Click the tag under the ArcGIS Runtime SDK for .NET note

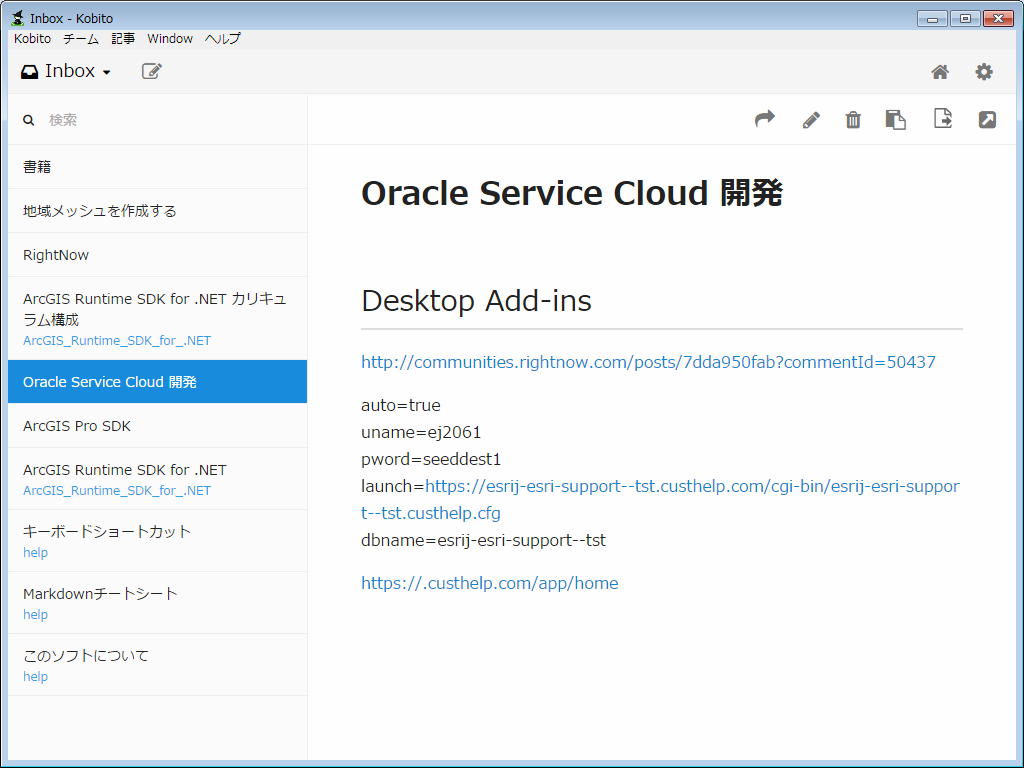click(x=117, y=490)
